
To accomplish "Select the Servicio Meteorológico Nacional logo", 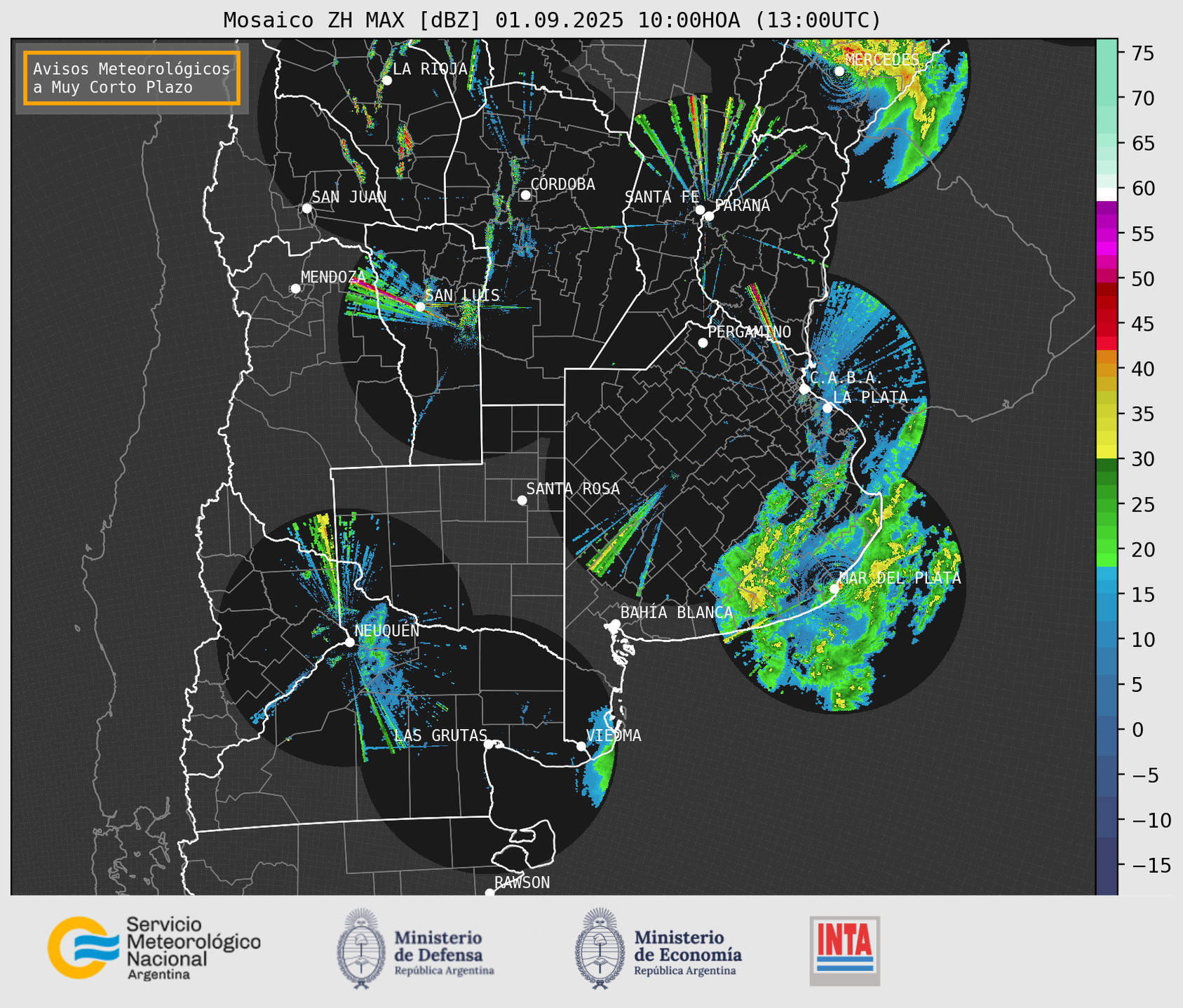I will pos(154,948).
